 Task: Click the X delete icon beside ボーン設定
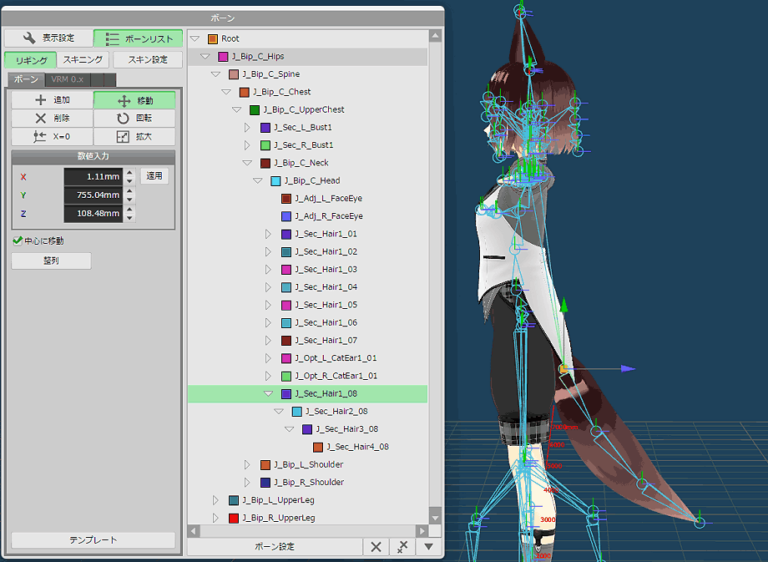point(375,547)
